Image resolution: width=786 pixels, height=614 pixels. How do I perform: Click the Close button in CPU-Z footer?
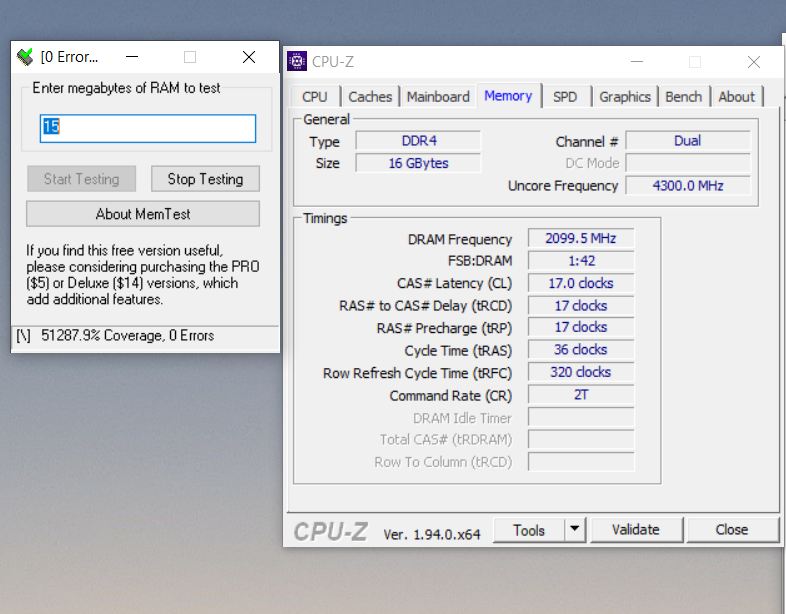tap(732, 530)
